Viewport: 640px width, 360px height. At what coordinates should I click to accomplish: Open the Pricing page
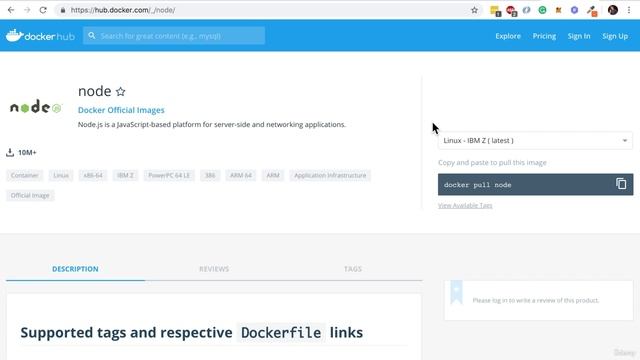(x=544, y=36)
